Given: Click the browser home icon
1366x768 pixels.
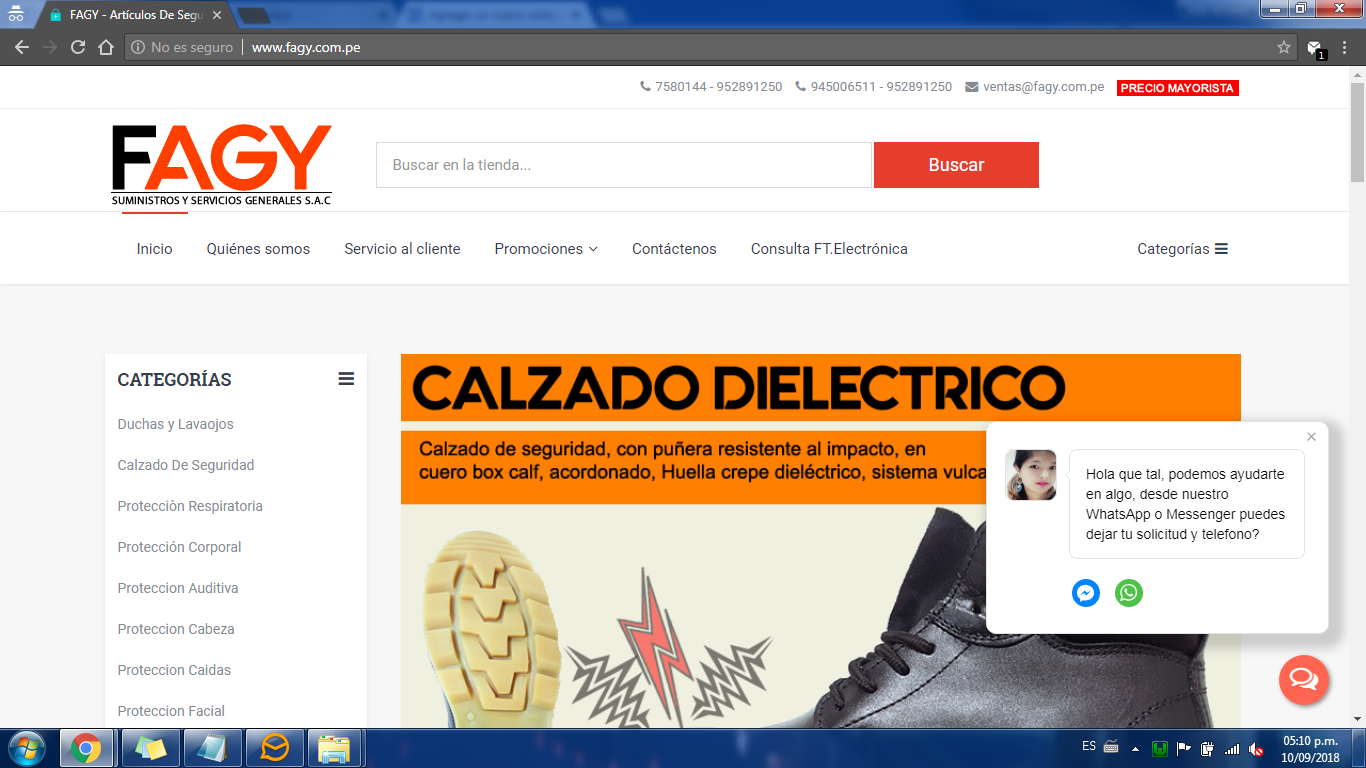Looking at the screenshot, I should 106,47.
